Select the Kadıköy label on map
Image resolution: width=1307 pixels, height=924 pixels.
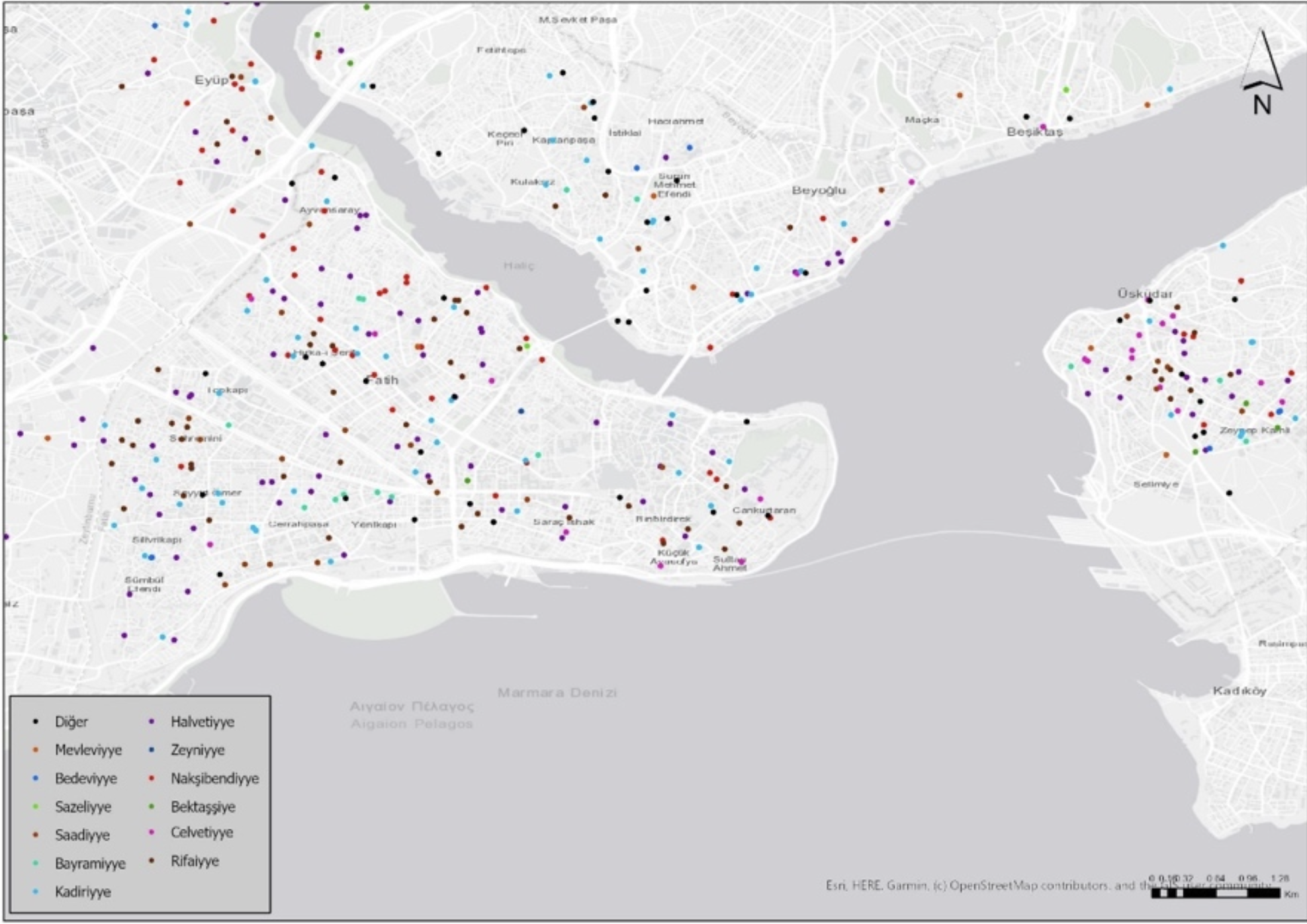[x=1239, y=691]
